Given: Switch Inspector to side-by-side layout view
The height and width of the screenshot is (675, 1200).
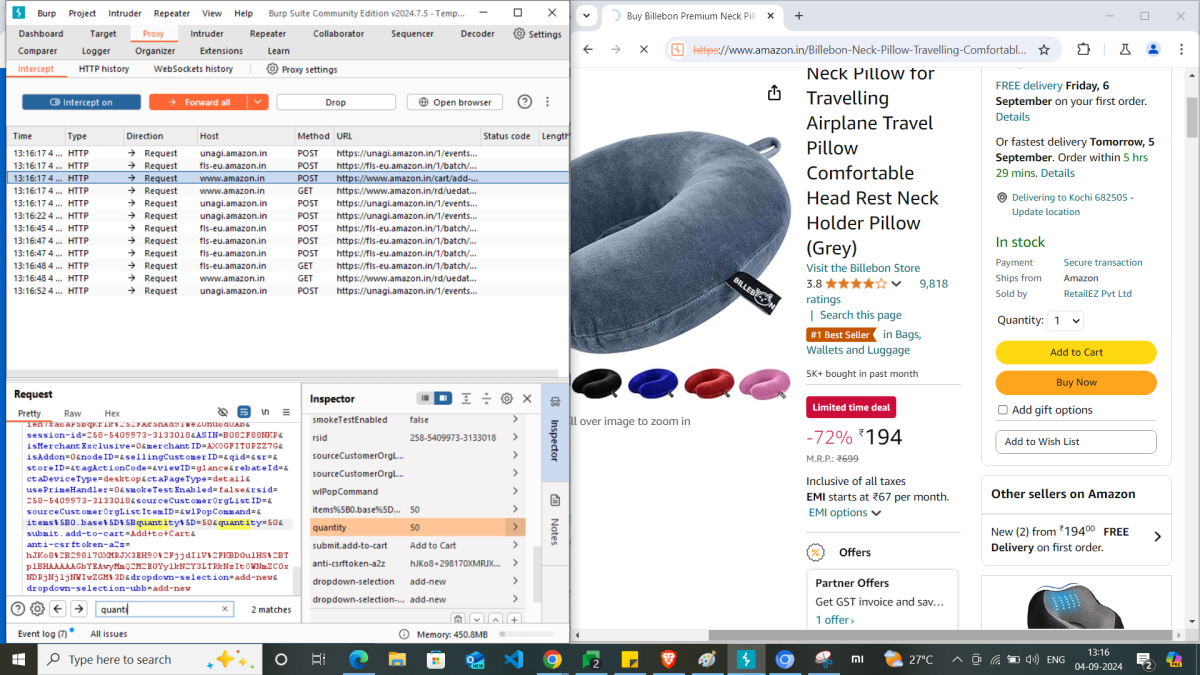Looking at the screenshot, I should (x=443, y=398).
